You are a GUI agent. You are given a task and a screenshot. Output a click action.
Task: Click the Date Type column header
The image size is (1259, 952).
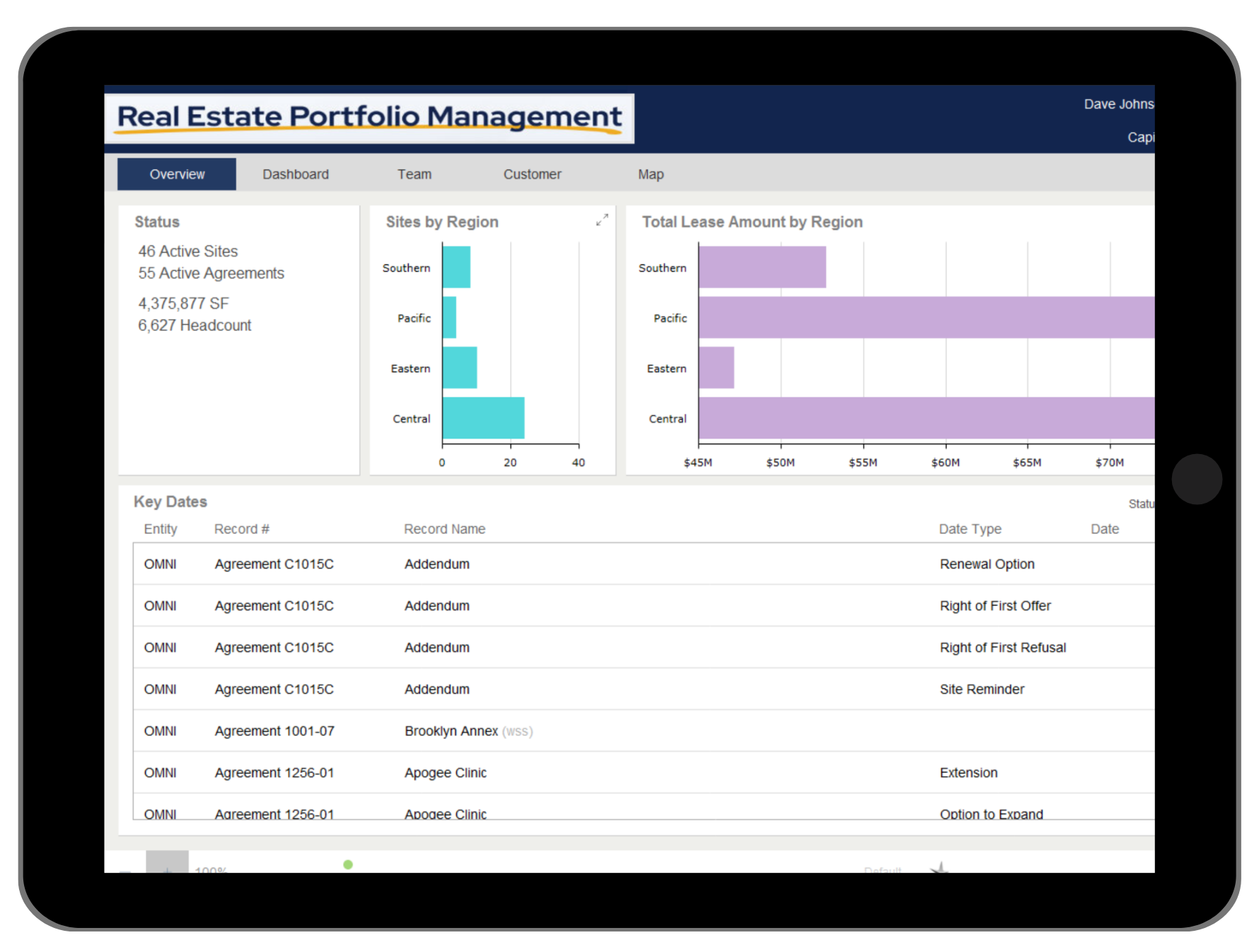click(x=970, y=529)
